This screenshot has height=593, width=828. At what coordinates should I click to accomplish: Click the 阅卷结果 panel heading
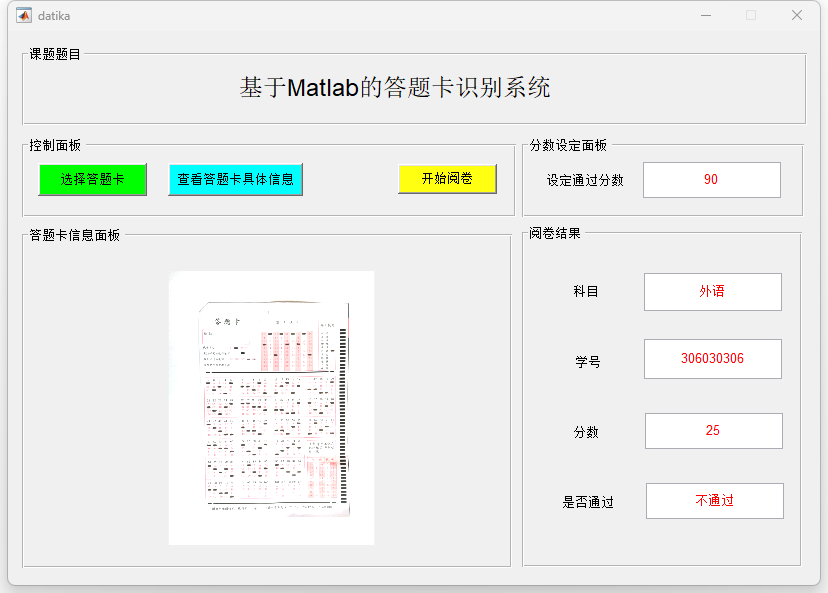coord(554,233)
